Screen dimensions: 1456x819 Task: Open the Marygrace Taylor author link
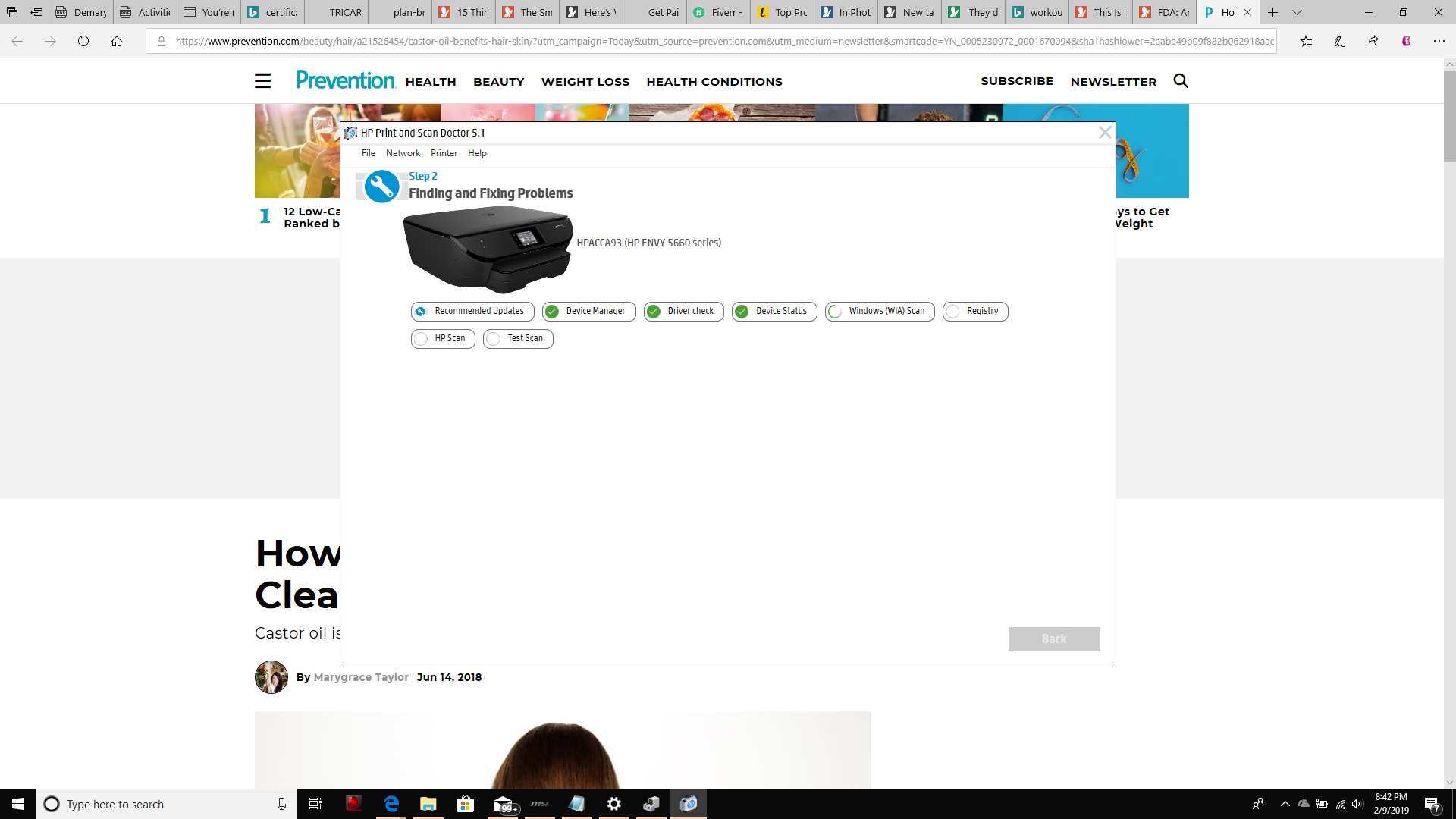click(x=361, y=677)
